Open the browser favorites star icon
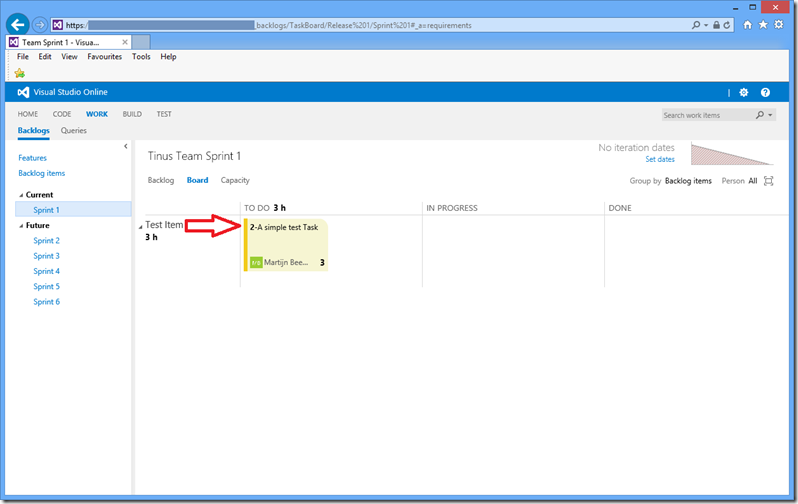Image resolution: width=798 pixels, height=504 pixels. (763, 24)
